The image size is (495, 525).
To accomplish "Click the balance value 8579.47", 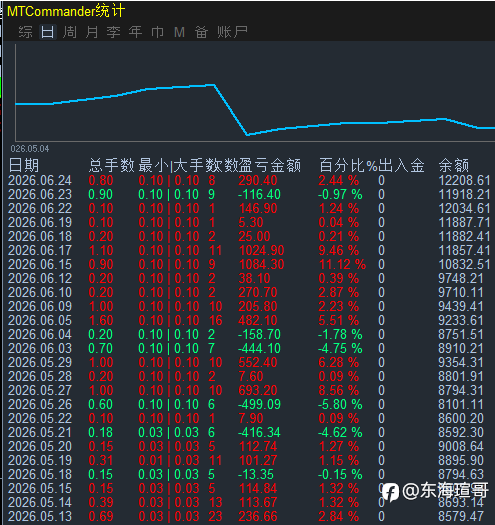I will tap(461, 517).
